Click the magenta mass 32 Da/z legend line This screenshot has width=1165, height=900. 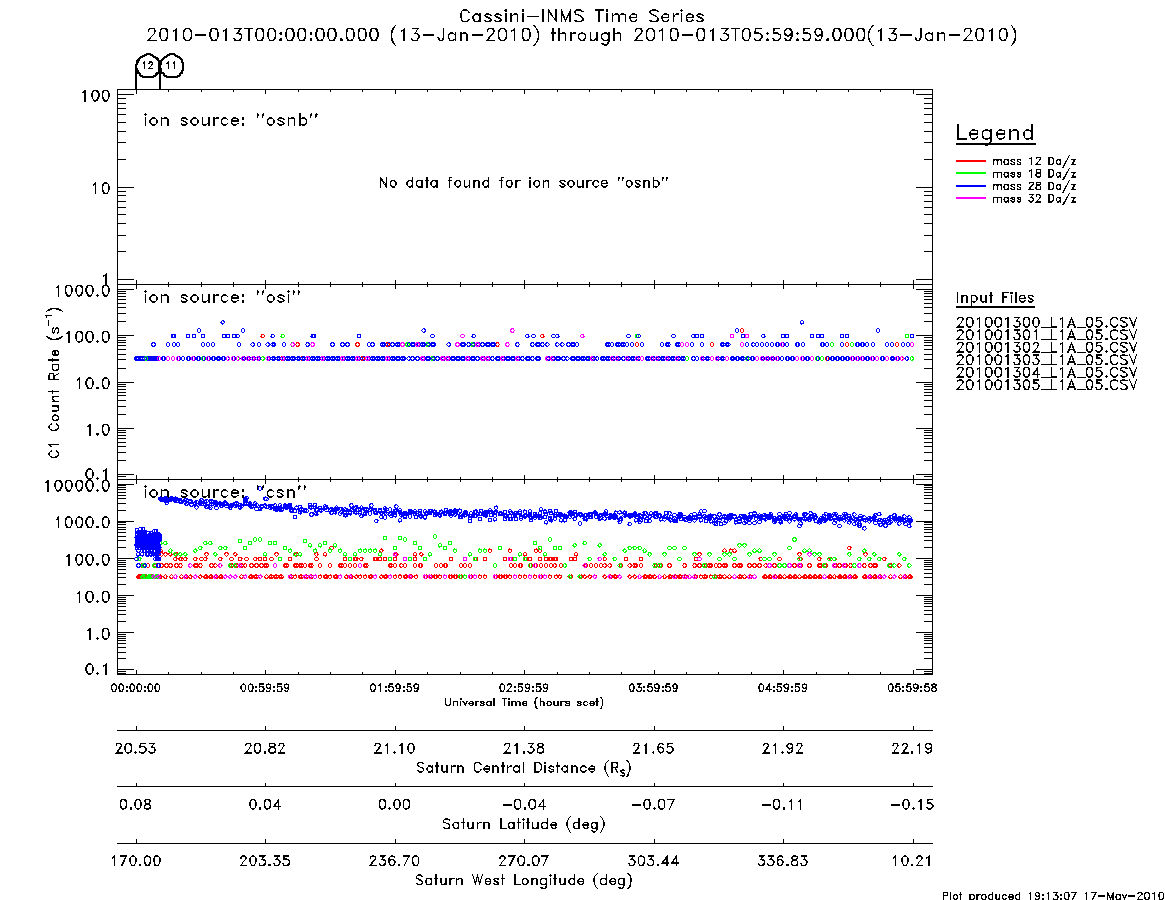pos(970,199)
